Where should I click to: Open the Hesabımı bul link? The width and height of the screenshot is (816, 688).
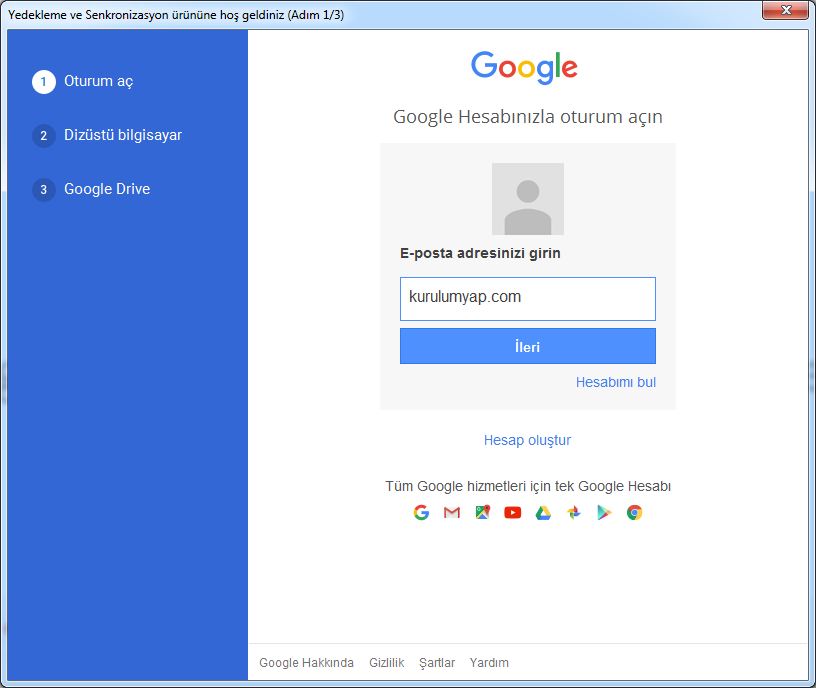click(x=616, y=382)
